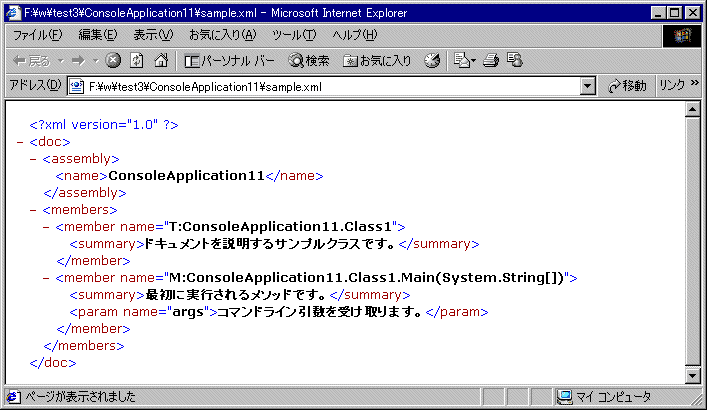Click the Refresh page icon
Image resolution: width=707 pixels, height=410 pixels.
(137, 60)
